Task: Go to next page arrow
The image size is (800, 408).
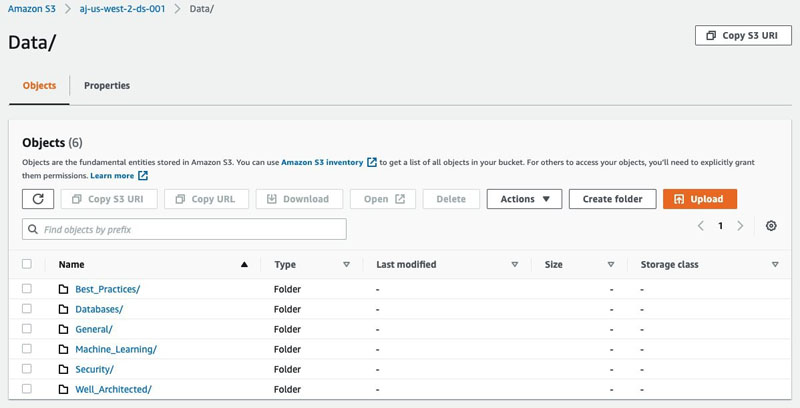Action: (x=740, y=225)
